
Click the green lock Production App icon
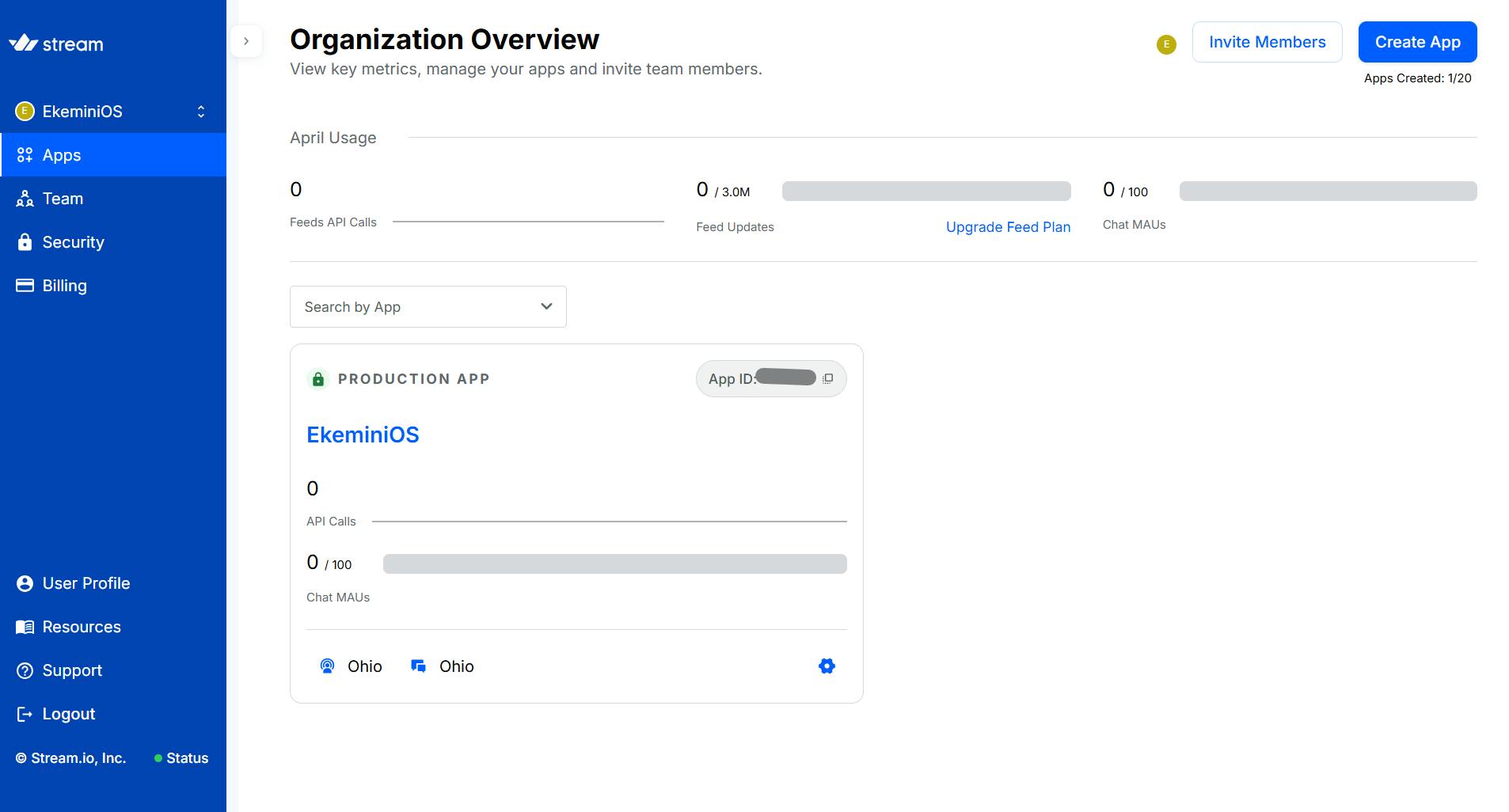click(x=317, y=379)
